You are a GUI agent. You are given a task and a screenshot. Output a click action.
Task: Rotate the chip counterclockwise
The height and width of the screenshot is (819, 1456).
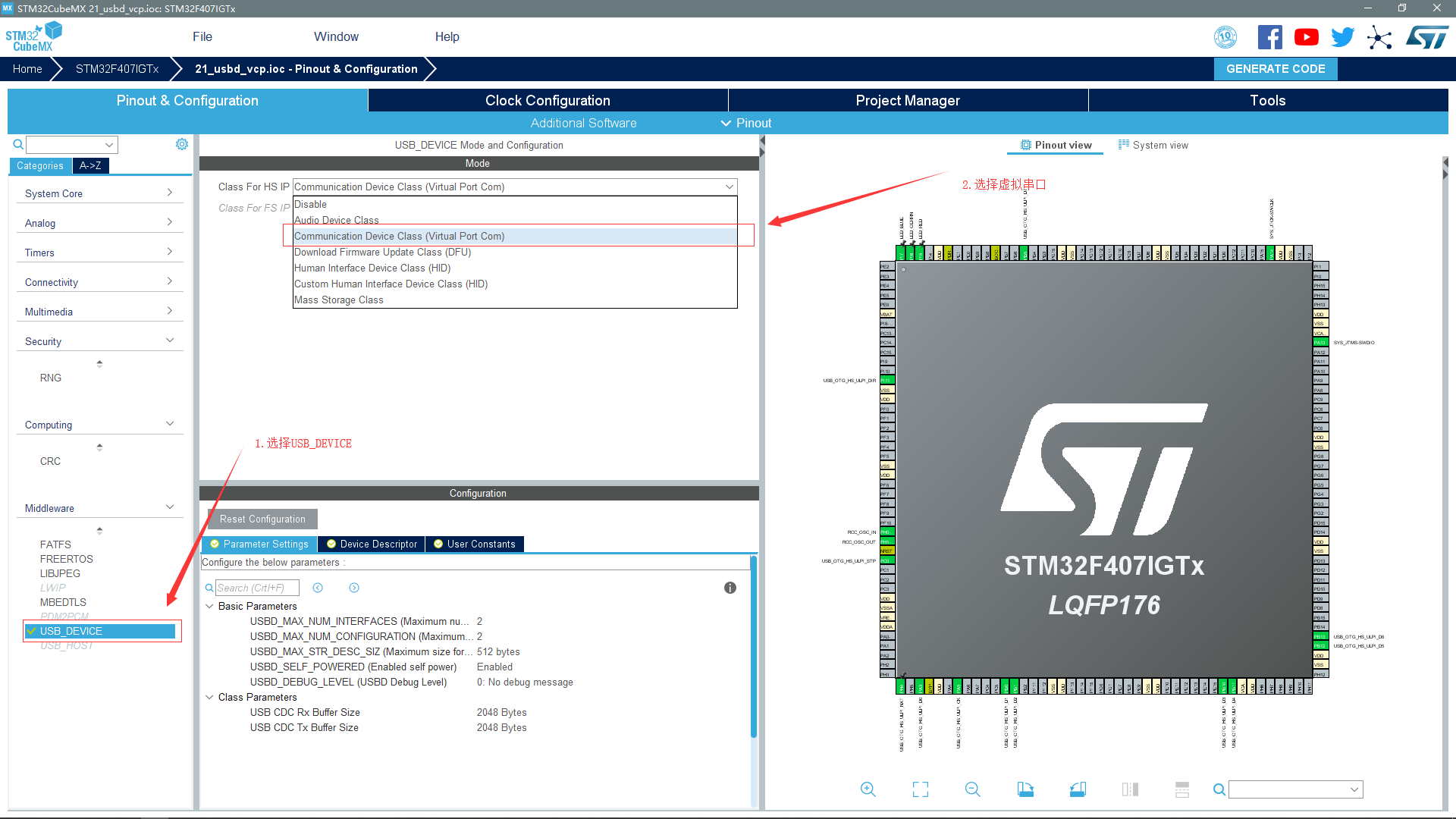pos(1078,789)
